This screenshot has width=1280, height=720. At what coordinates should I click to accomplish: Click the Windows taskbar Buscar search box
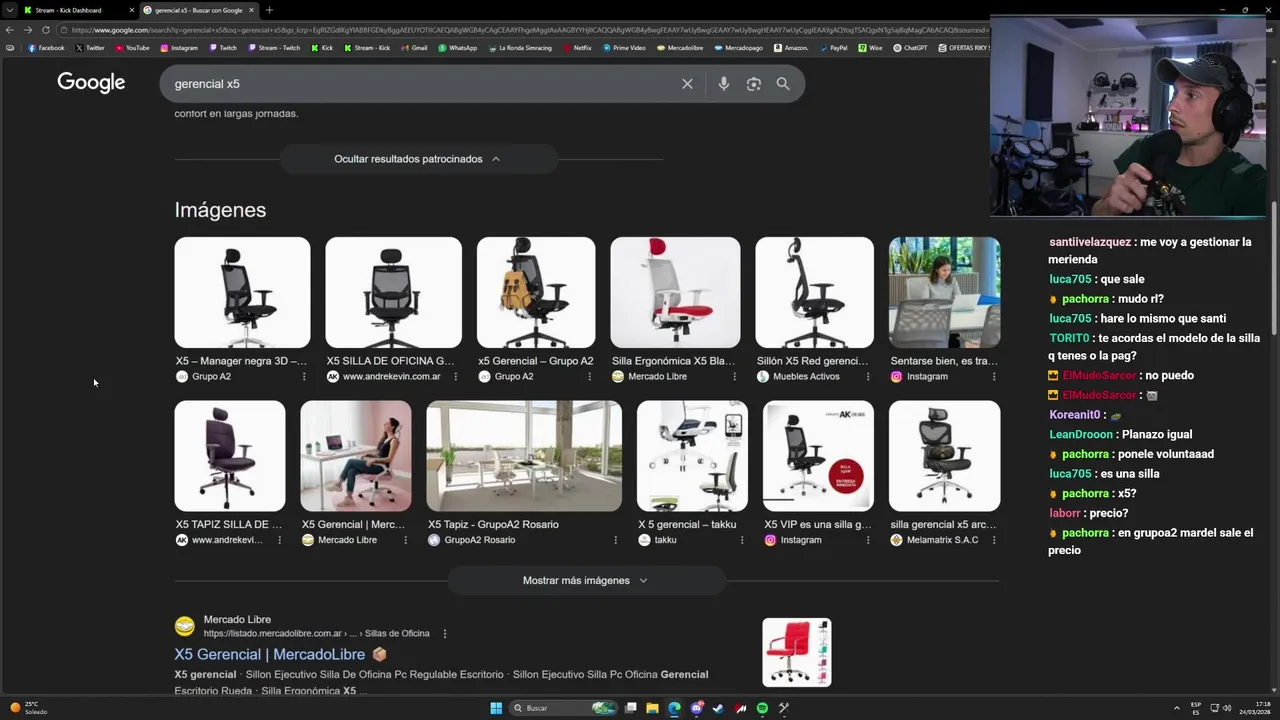pos(563,708)
